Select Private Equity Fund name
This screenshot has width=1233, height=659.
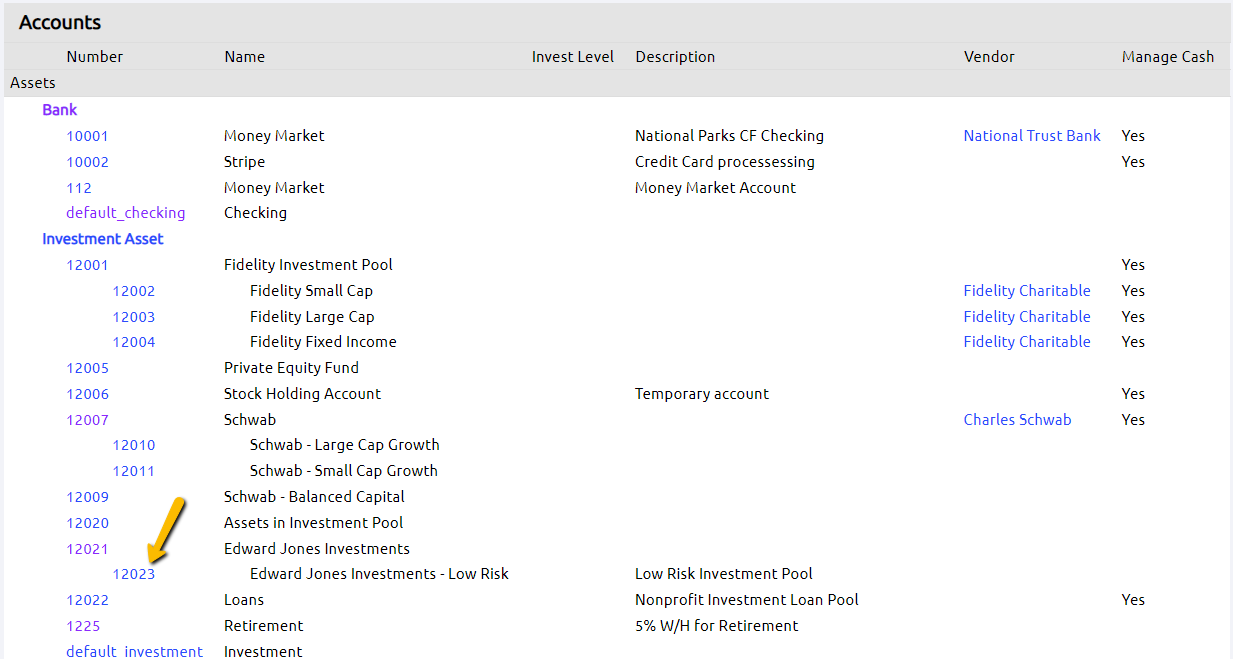[291, 368]
